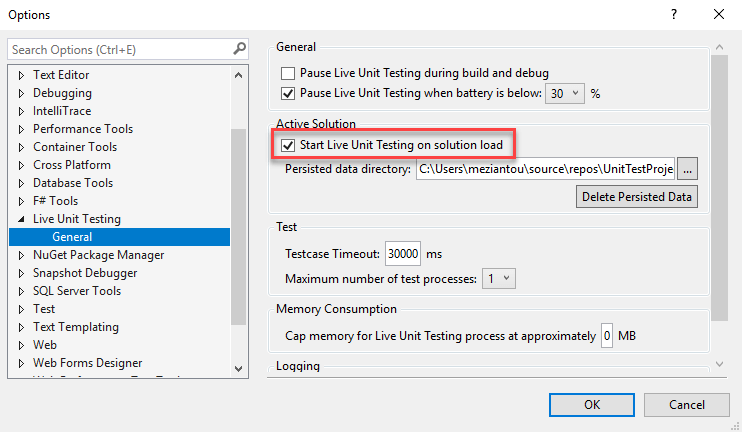Enable pause during build and debug
Screen dimensions: 742x432
[x=289, y=73]
